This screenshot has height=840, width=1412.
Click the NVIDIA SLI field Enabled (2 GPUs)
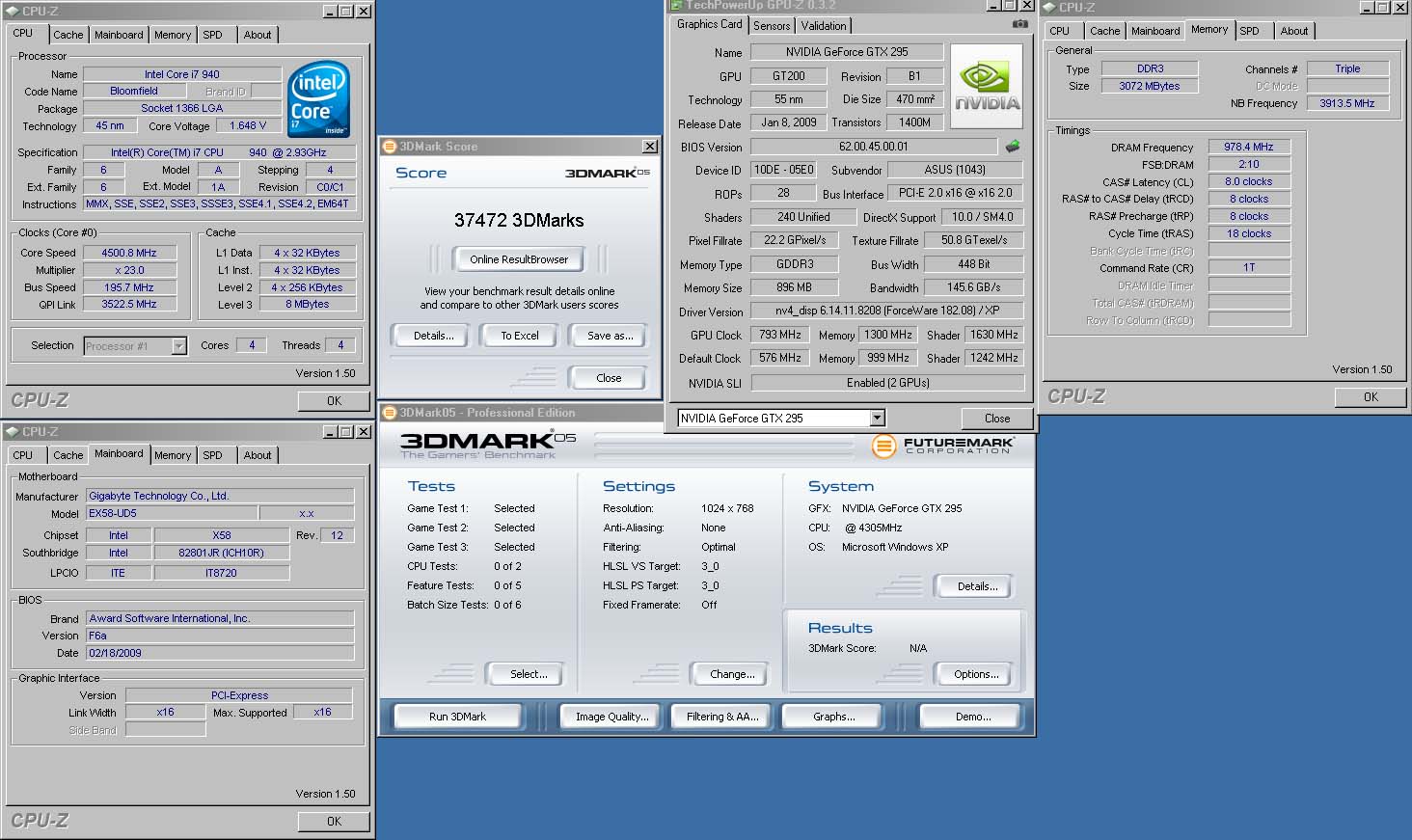coord(887,383)
